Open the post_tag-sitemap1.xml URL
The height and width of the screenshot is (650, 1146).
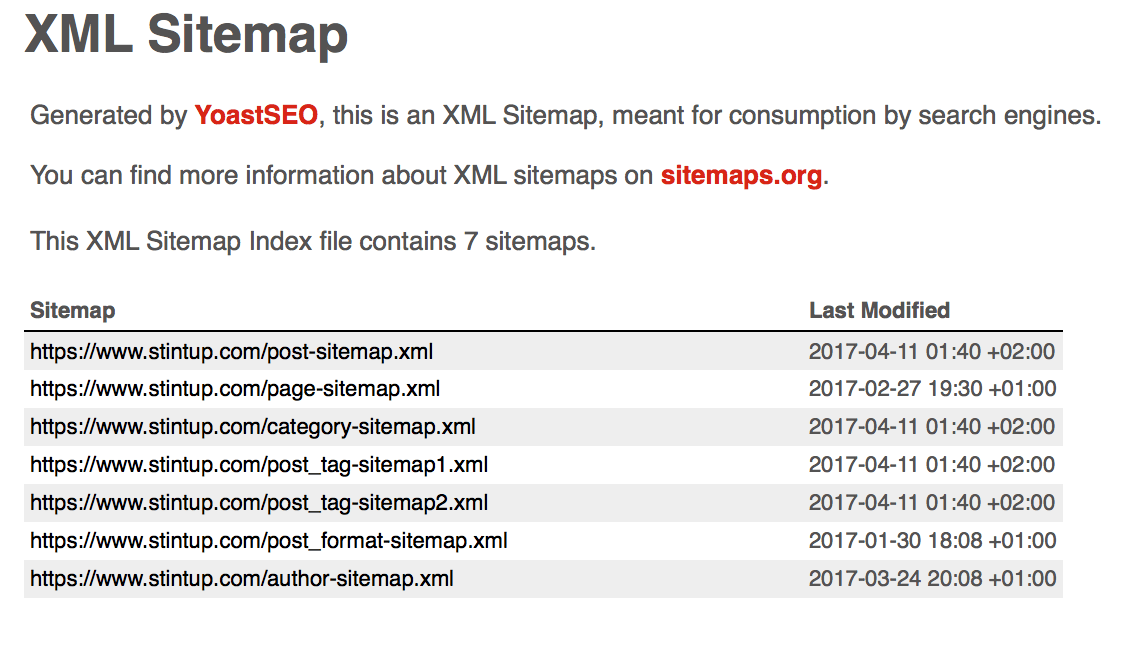pos(259,465)
